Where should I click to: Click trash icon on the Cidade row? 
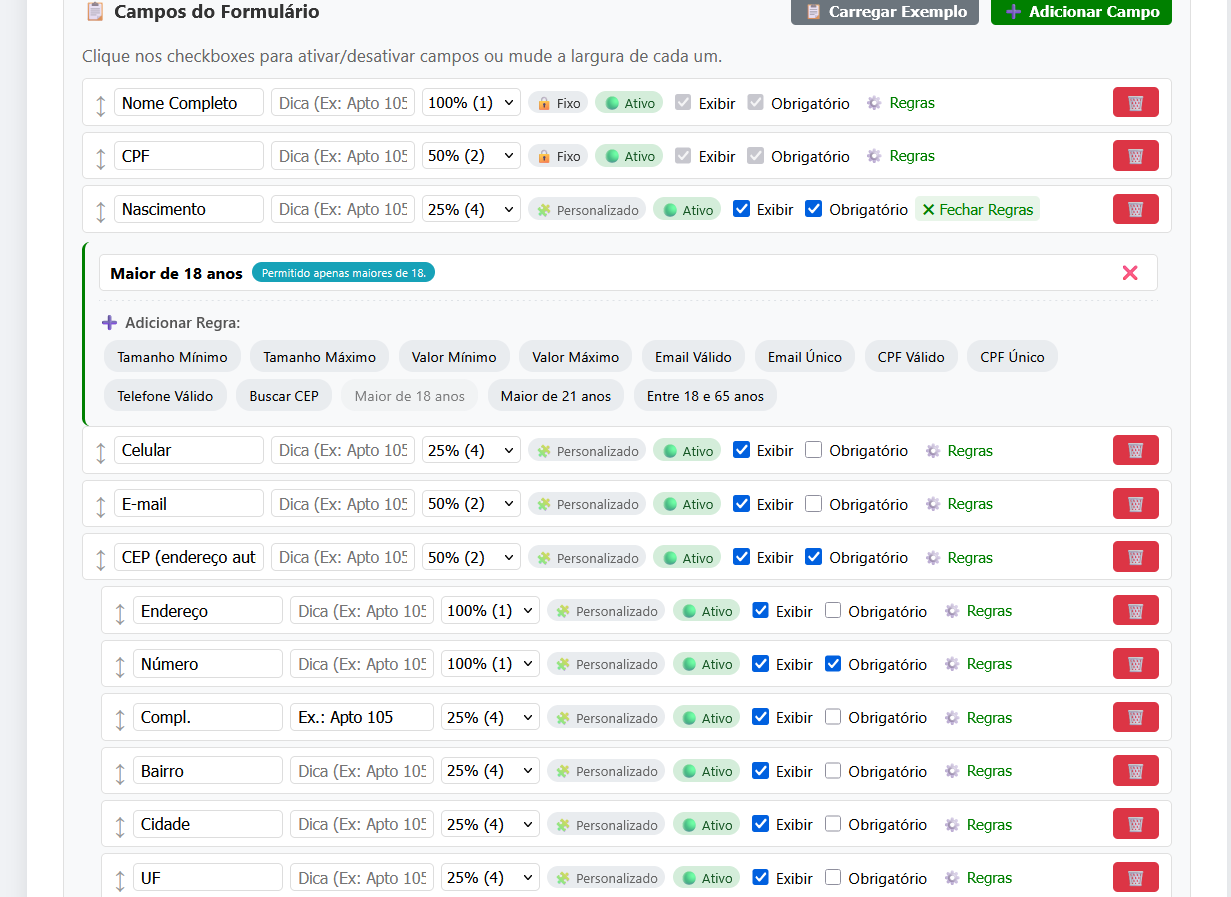click(x=1135, y=824)
